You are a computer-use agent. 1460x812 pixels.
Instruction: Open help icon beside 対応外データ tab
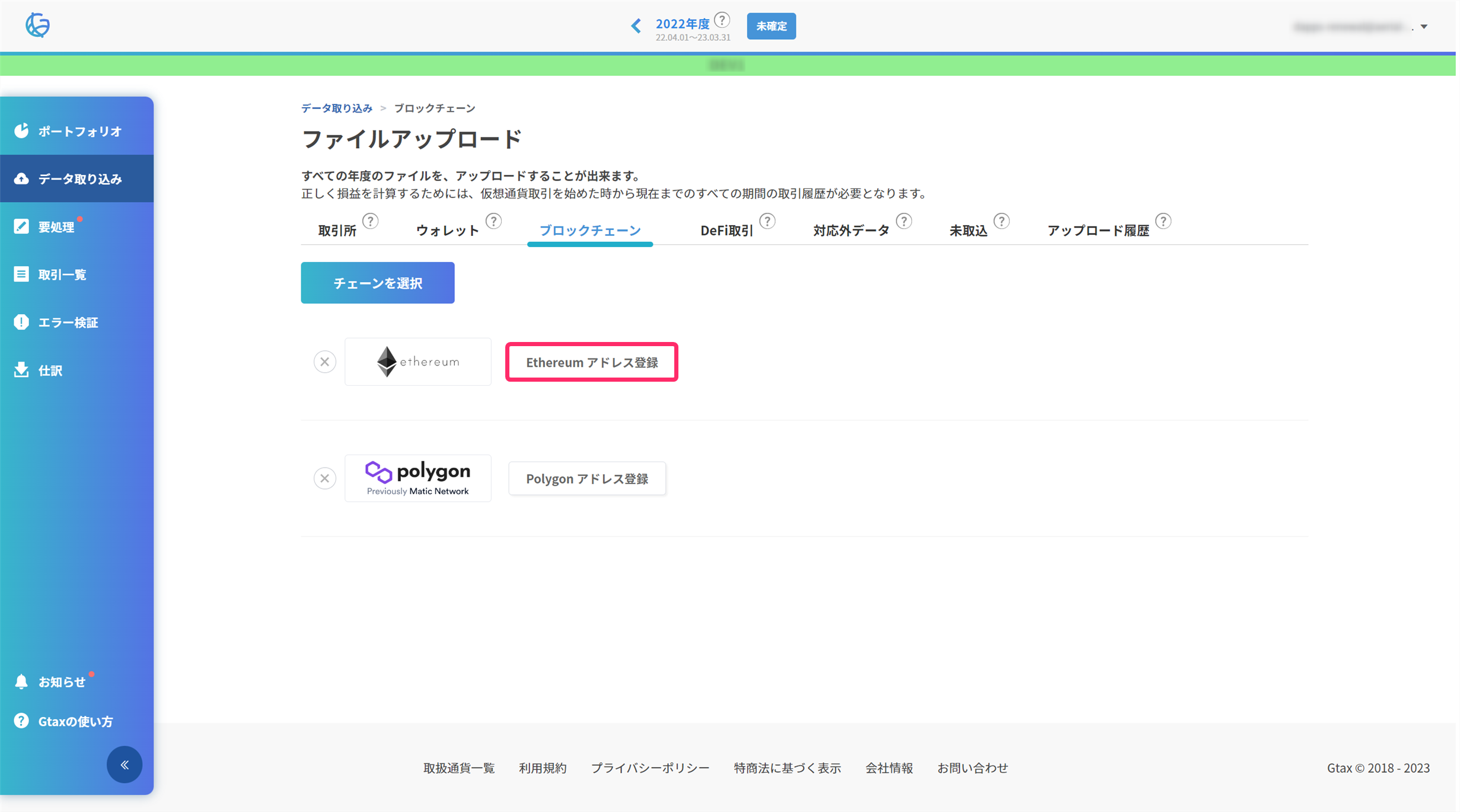904,221
